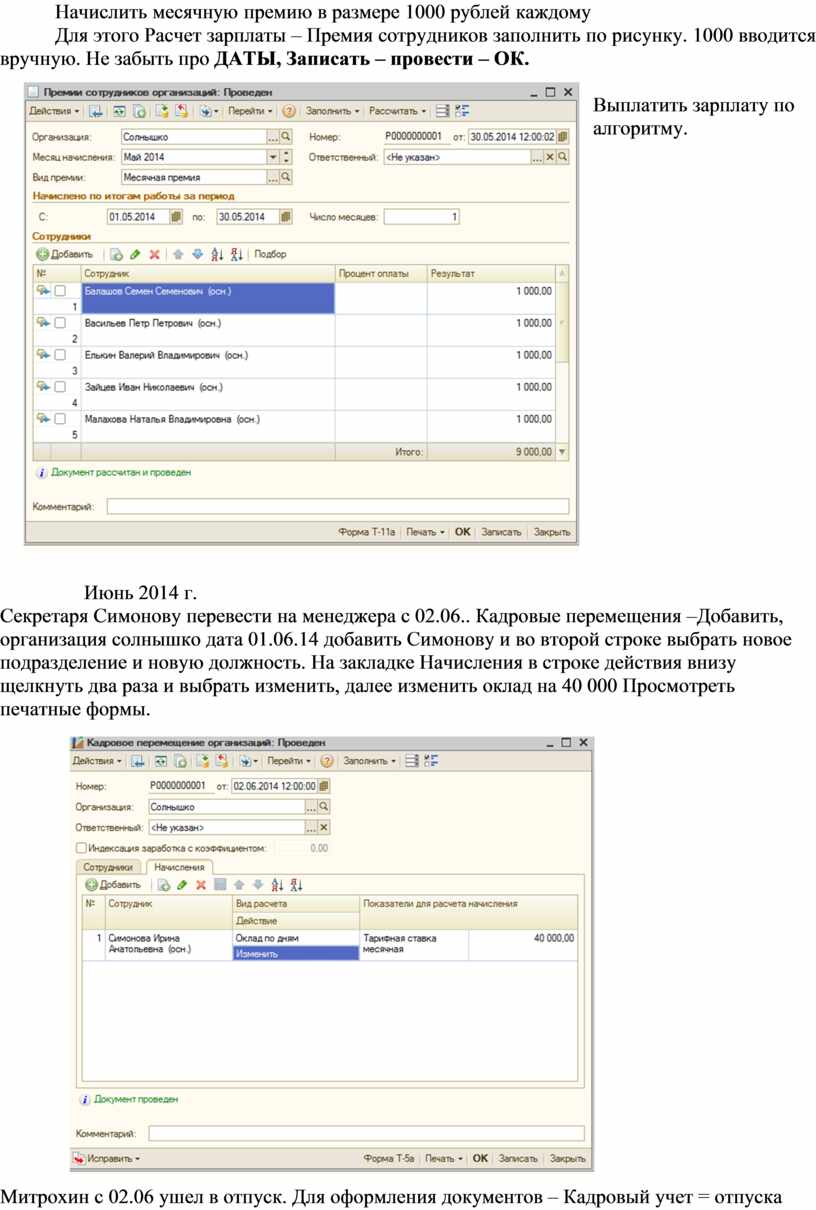Open Заполнить dropdown in Премии сотрудников window
Viewport: 816px width, 1210px height.
coord(332,111)
